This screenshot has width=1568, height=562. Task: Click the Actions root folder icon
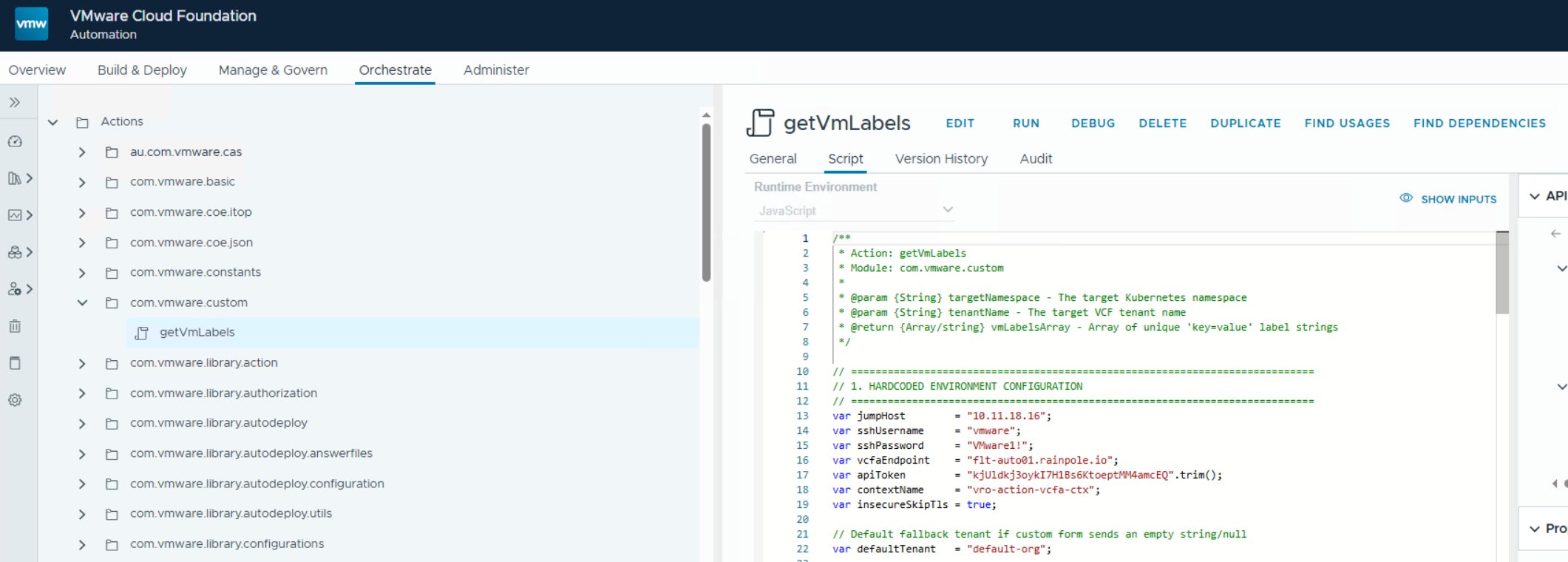coord(82,122)
